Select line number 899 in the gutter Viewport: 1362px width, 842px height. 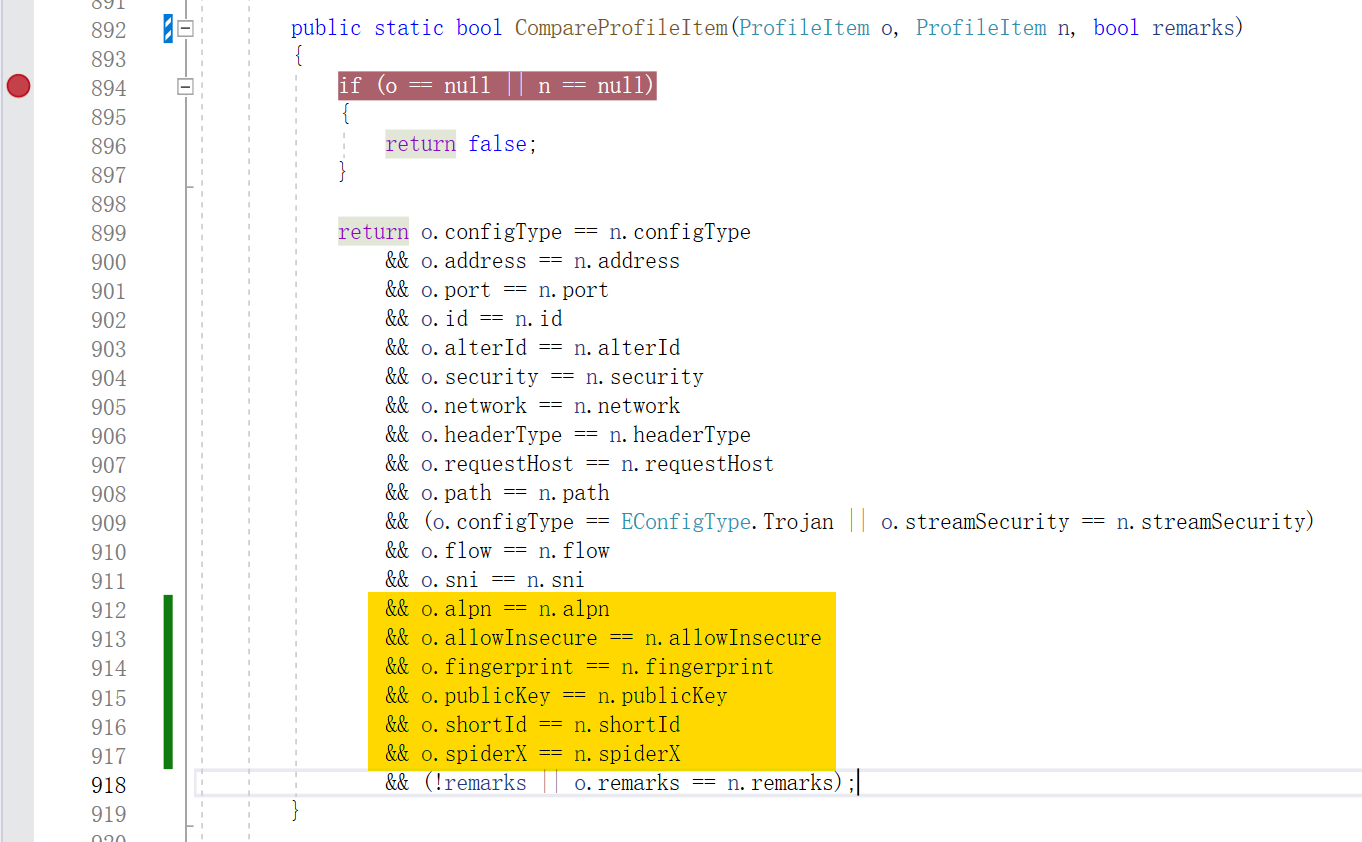click(x=108, y=233)
